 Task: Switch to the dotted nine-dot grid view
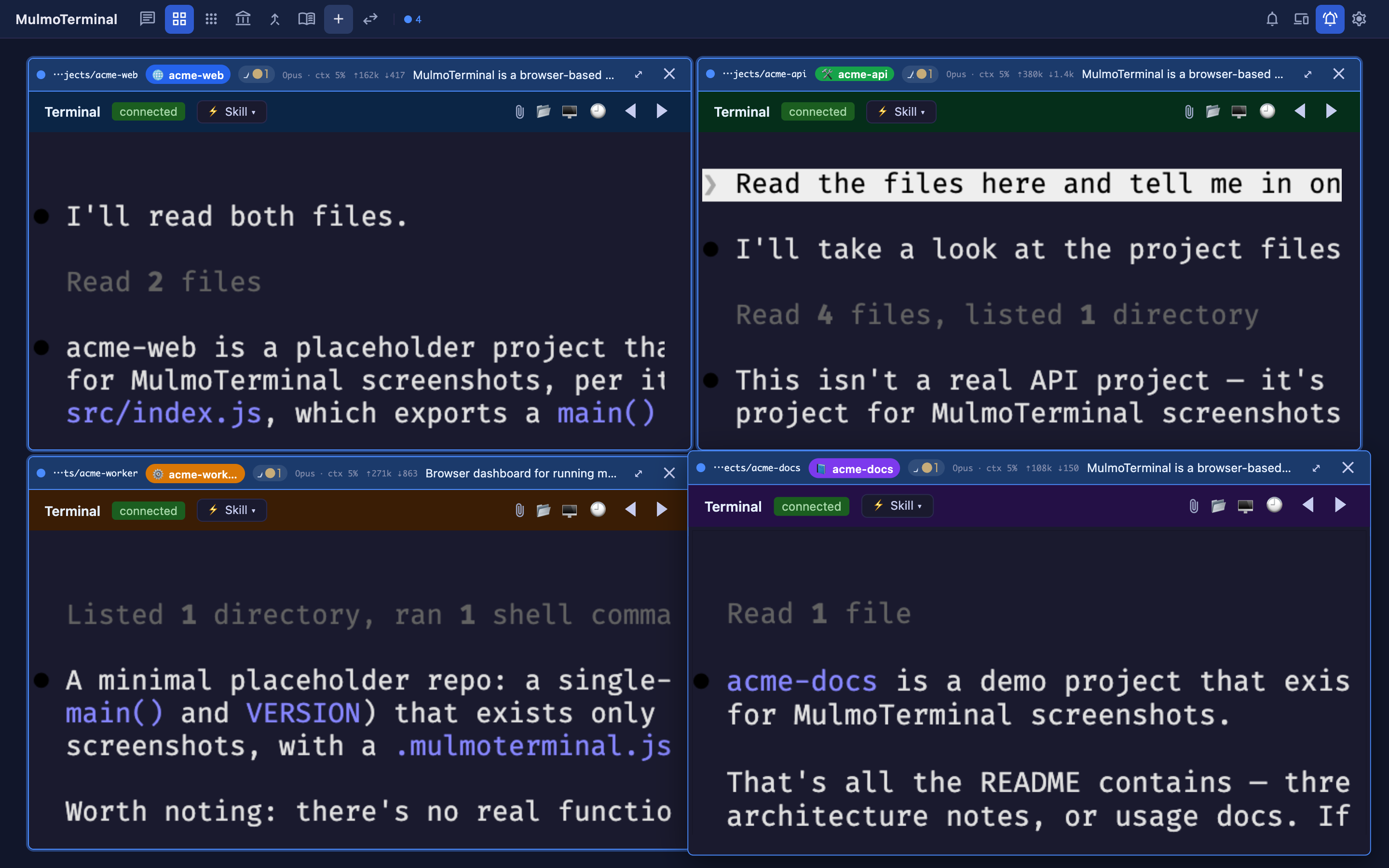click(211, 19)
